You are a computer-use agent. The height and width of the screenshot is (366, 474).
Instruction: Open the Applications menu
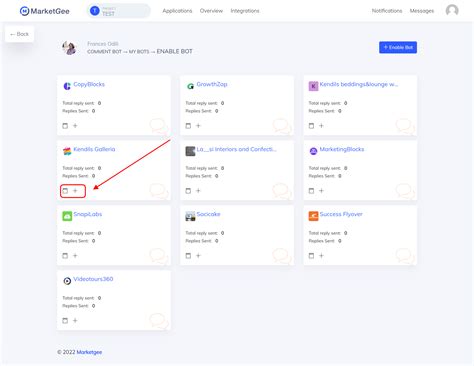pyautogui.click(x=177, y=11)
